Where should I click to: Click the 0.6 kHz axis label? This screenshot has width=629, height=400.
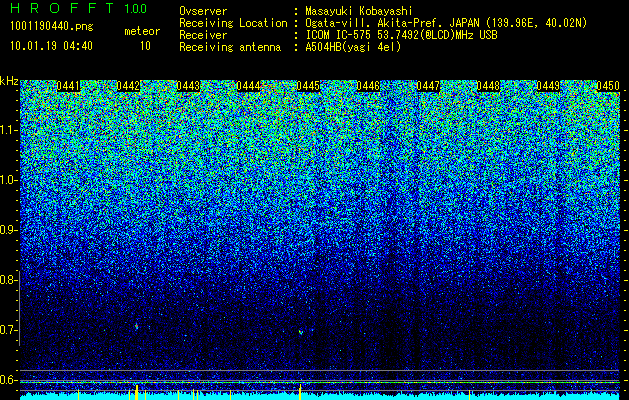(9, 380)
